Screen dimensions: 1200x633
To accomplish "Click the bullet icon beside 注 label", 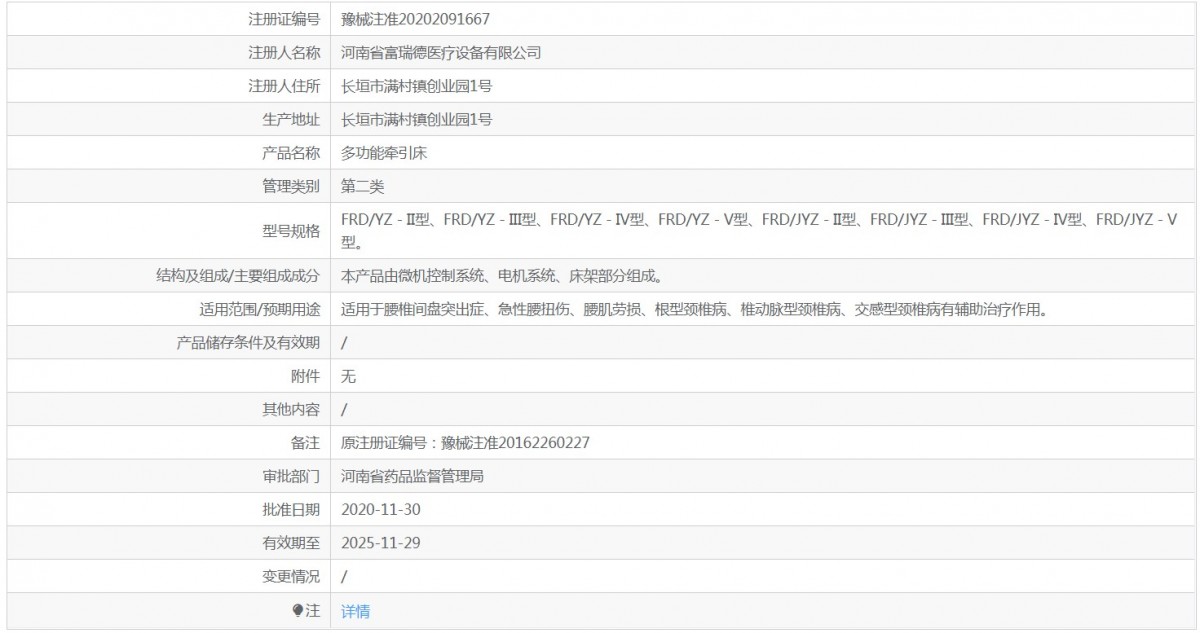I will pyautogui.click(x=297, y=610).
